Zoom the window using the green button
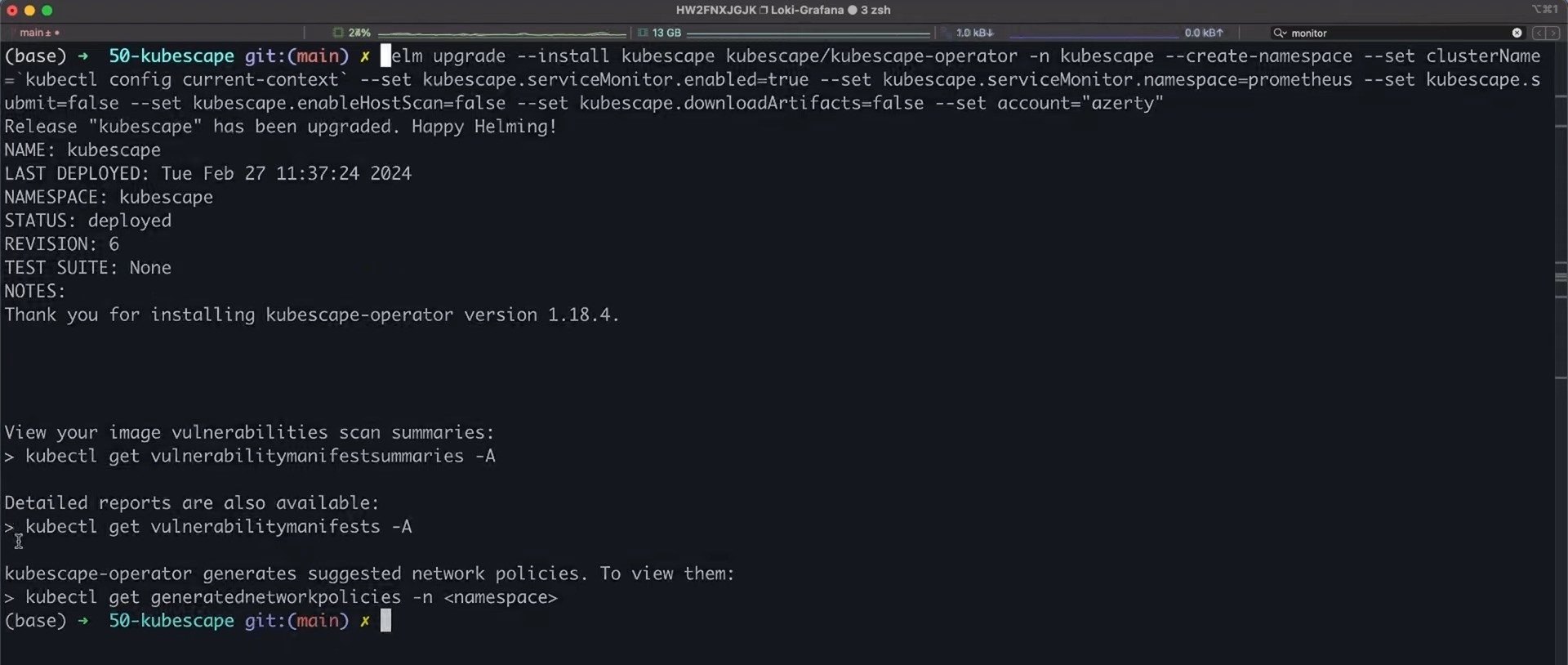1568x665 pixels. coord(47,11)
